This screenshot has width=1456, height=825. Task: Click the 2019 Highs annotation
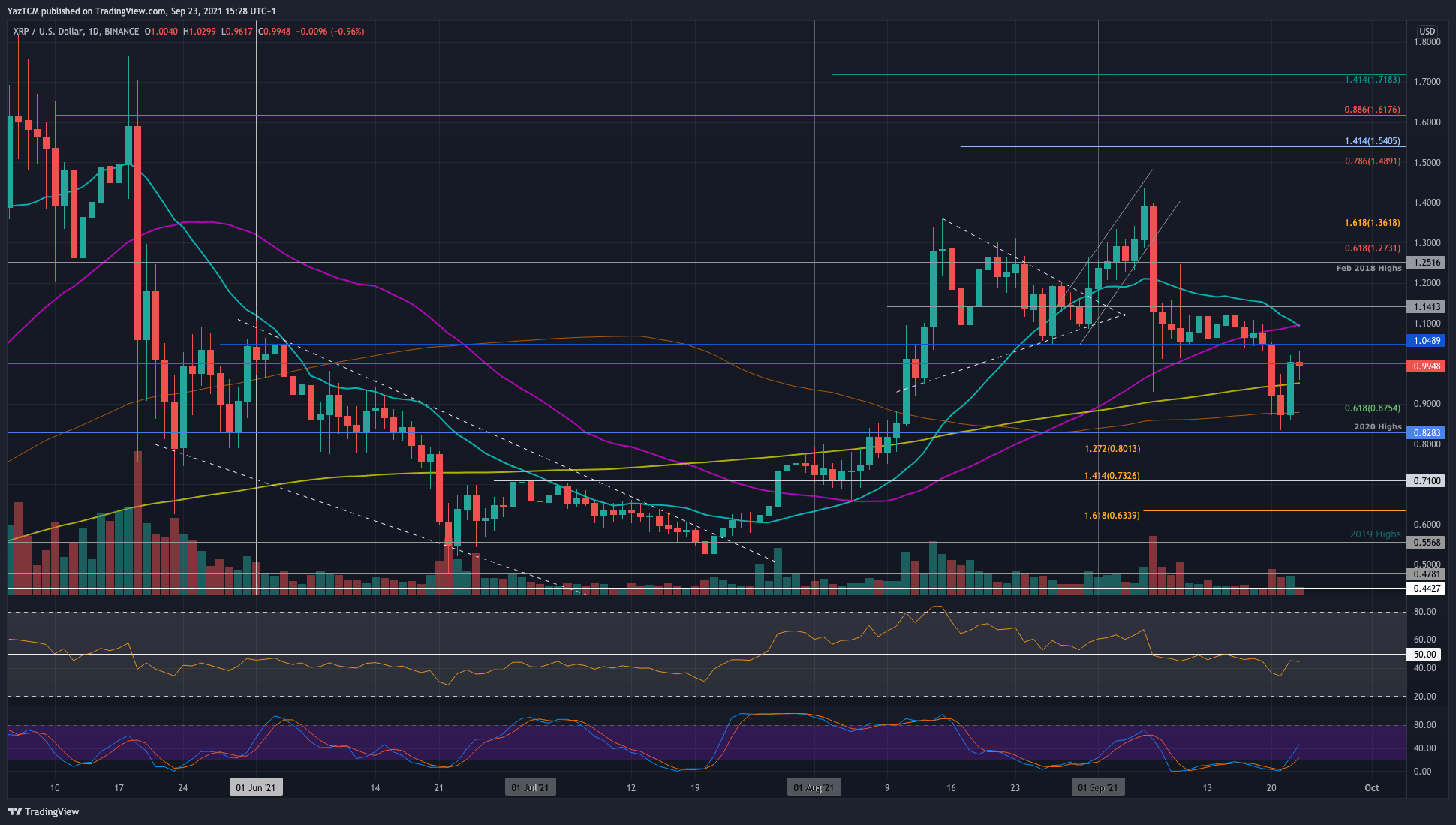click(1376, 534)
